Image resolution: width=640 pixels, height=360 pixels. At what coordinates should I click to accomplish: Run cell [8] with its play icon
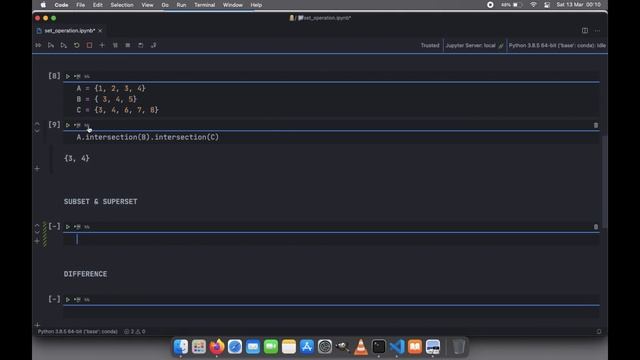(68, 76)
